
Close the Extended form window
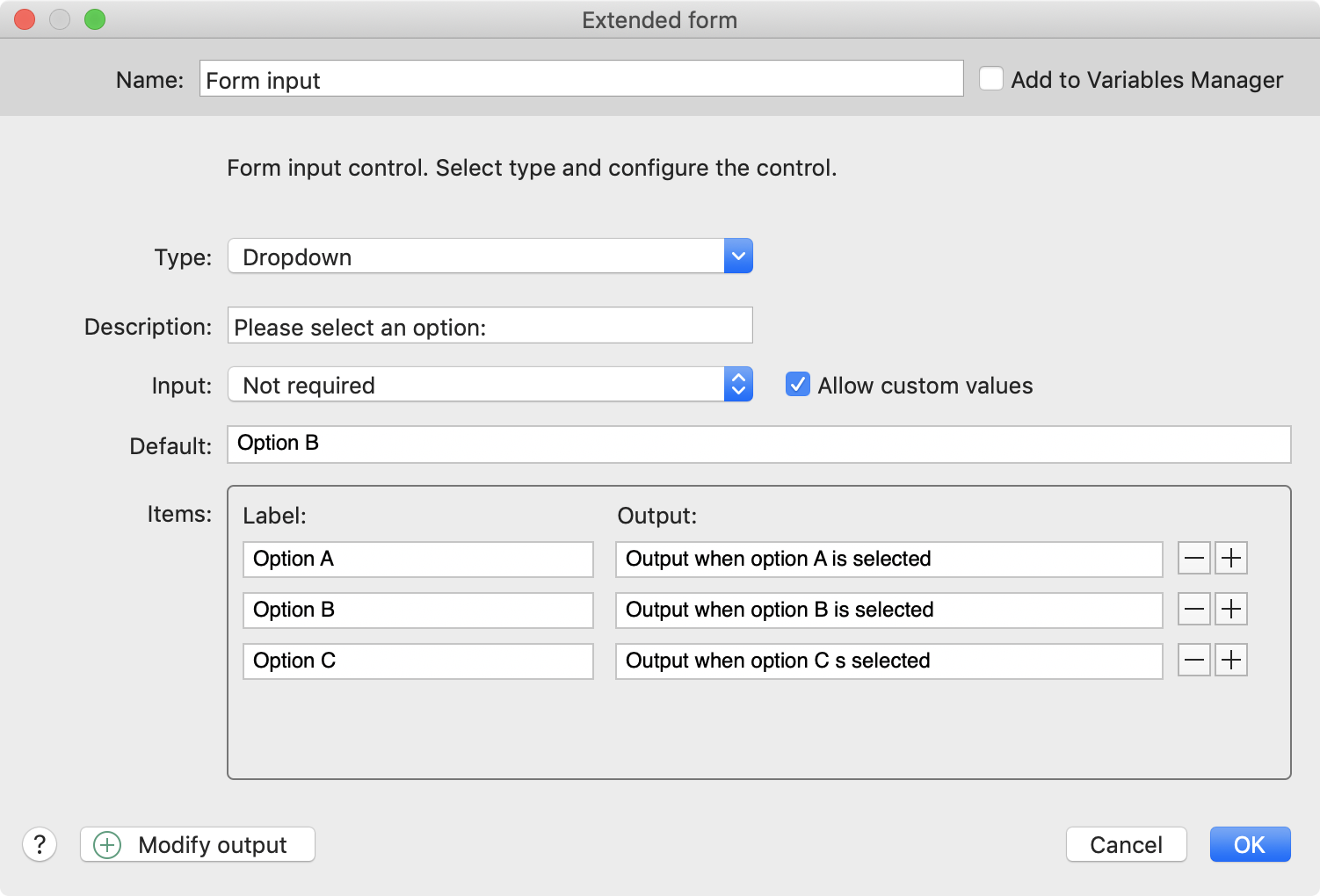[25, 19]
